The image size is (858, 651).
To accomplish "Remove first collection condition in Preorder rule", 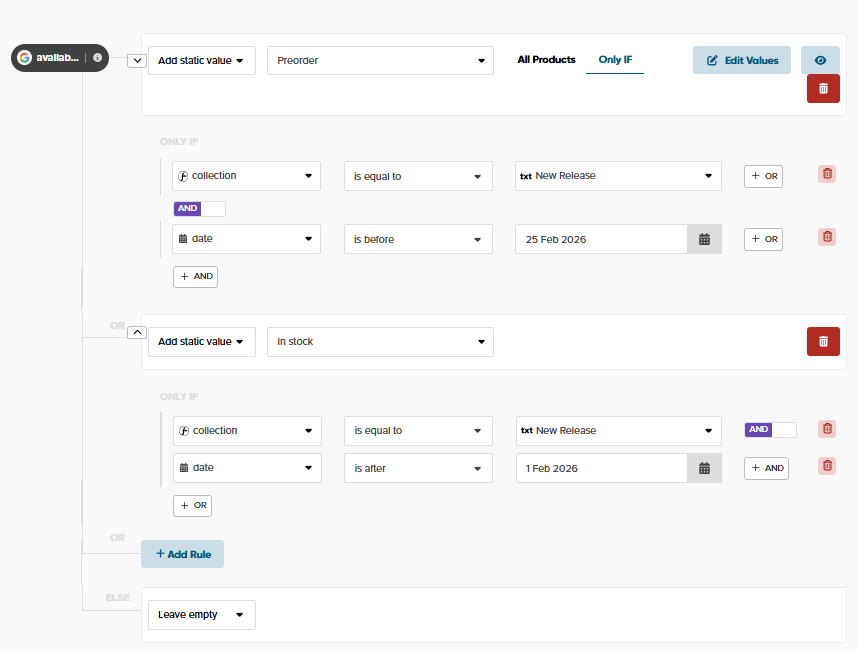I will (x=827, y=174).
